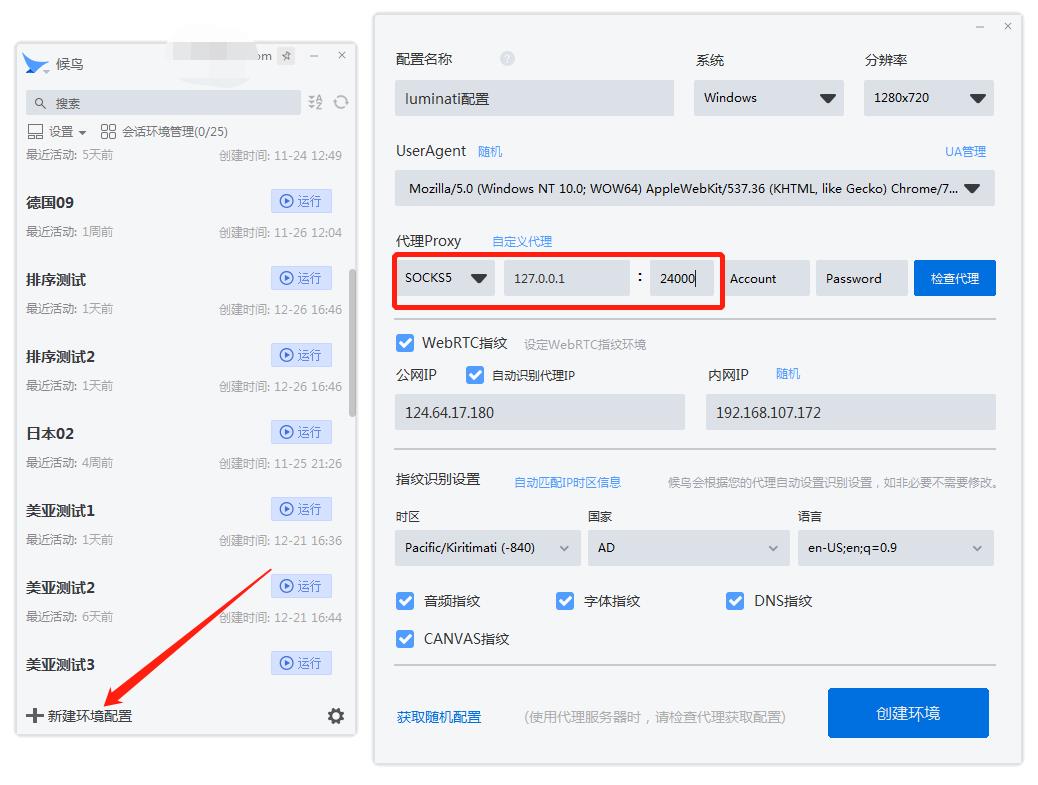The height and width of the screenshot is (785, 1038).
Task: Open the 时区 timezone dropdown
Action: (487, 548)
